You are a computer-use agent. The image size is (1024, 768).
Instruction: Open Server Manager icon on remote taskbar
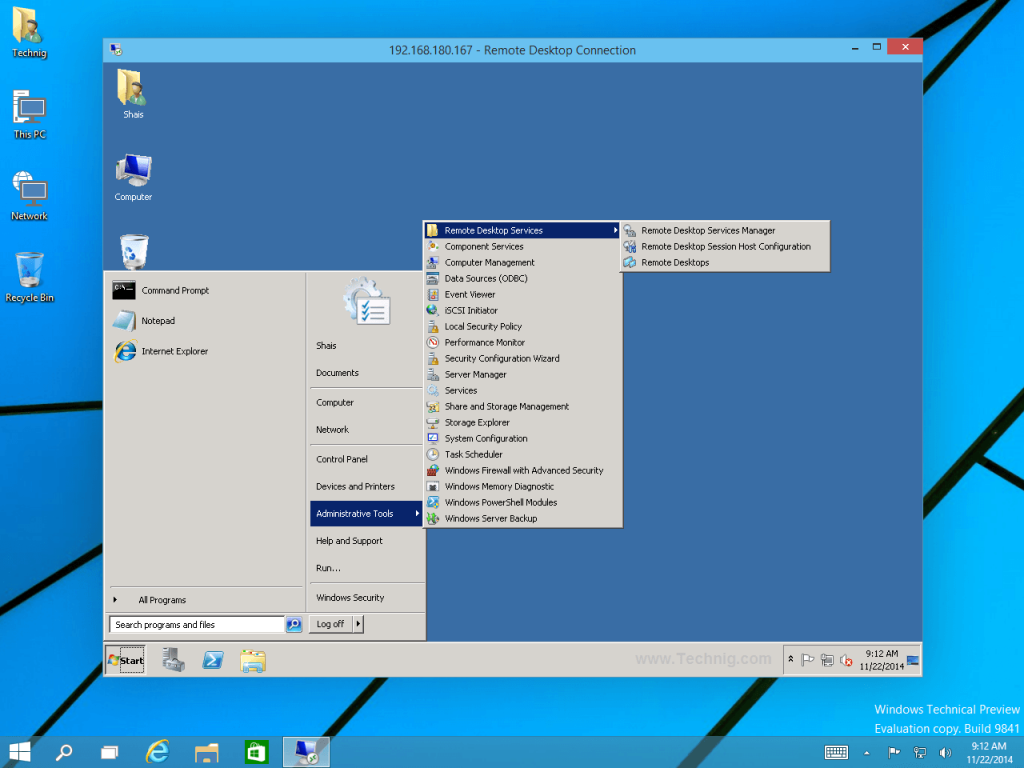pos(171,660)
